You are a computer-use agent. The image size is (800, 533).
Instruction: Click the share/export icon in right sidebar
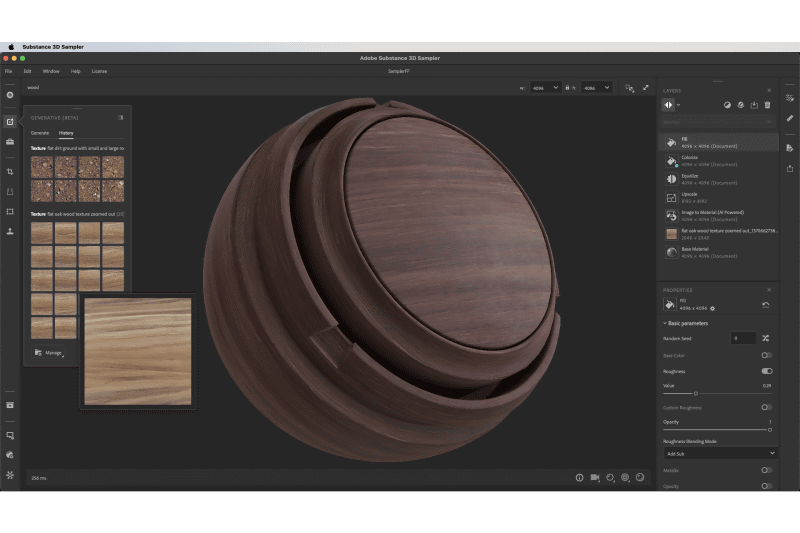point(790,168)
